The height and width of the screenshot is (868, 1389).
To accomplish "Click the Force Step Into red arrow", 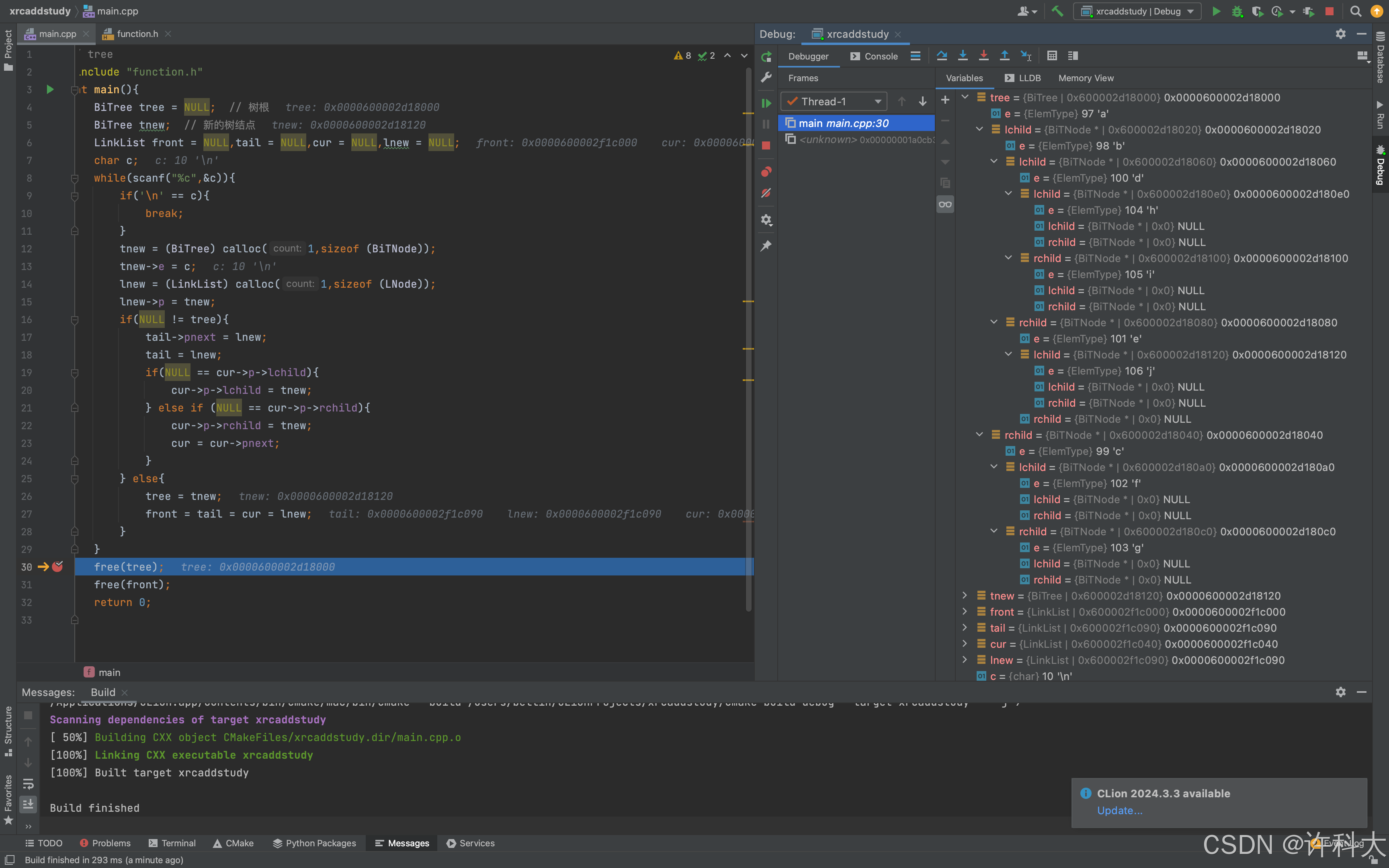I will pos(983,56).
